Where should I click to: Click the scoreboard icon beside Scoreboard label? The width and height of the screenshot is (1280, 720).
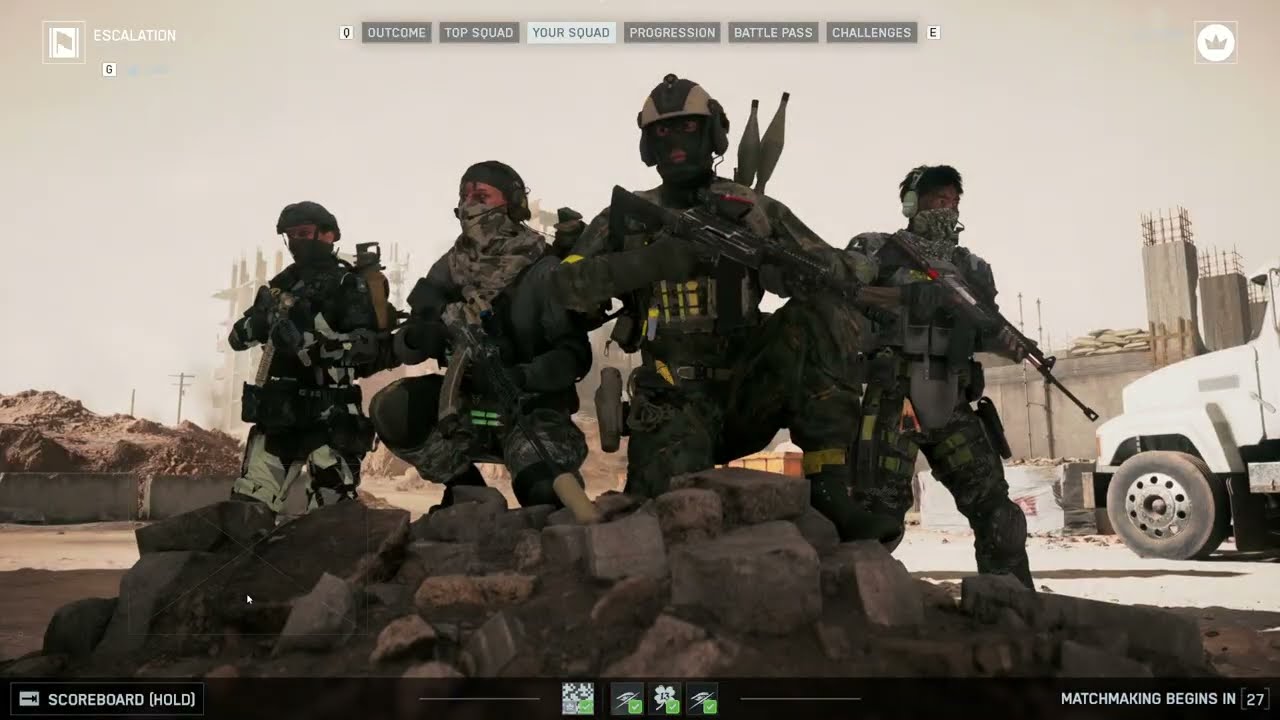(29, 699)
